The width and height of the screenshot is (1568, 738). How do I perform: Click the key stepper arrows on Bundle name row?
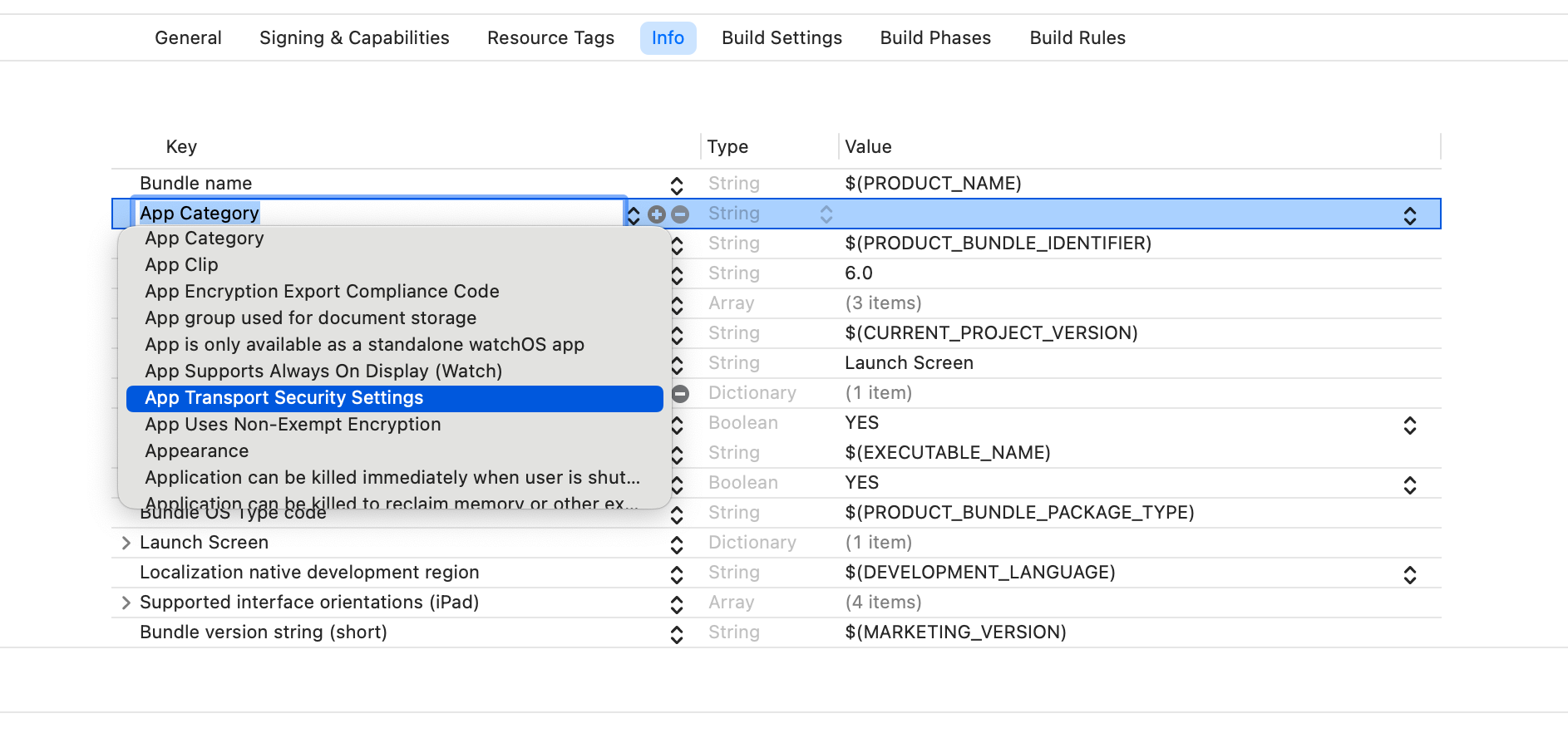coord(677,184)
